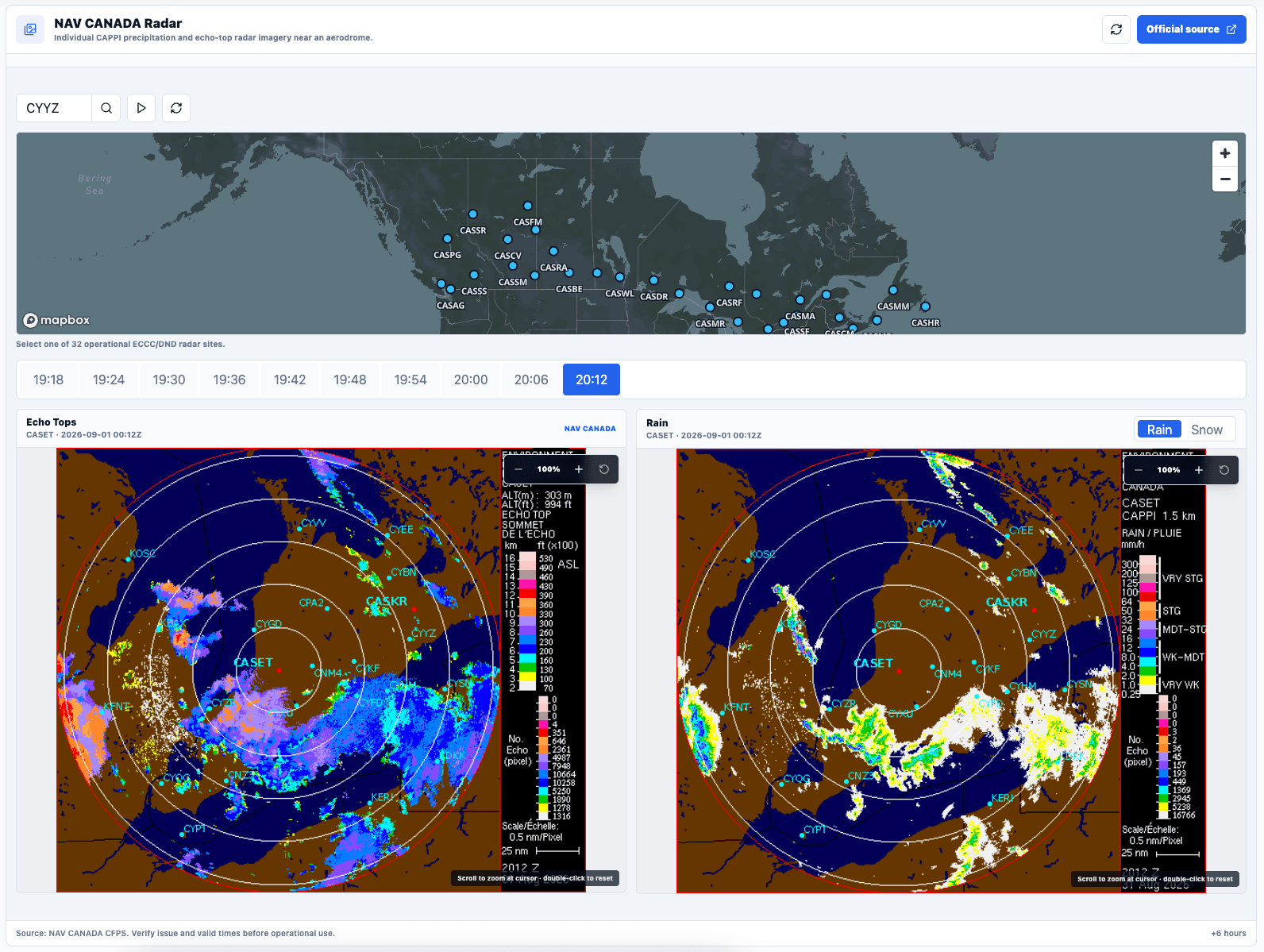Image resolution: width=1264 pixels, height=952 pixels.
Task: Select the CASHR radar site marker
Action: (925, 306)
